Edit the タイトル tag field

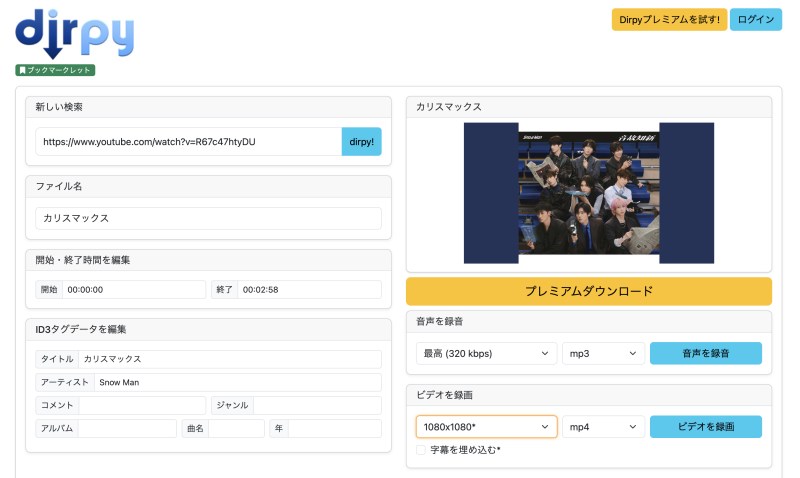[x=230, y=359]
